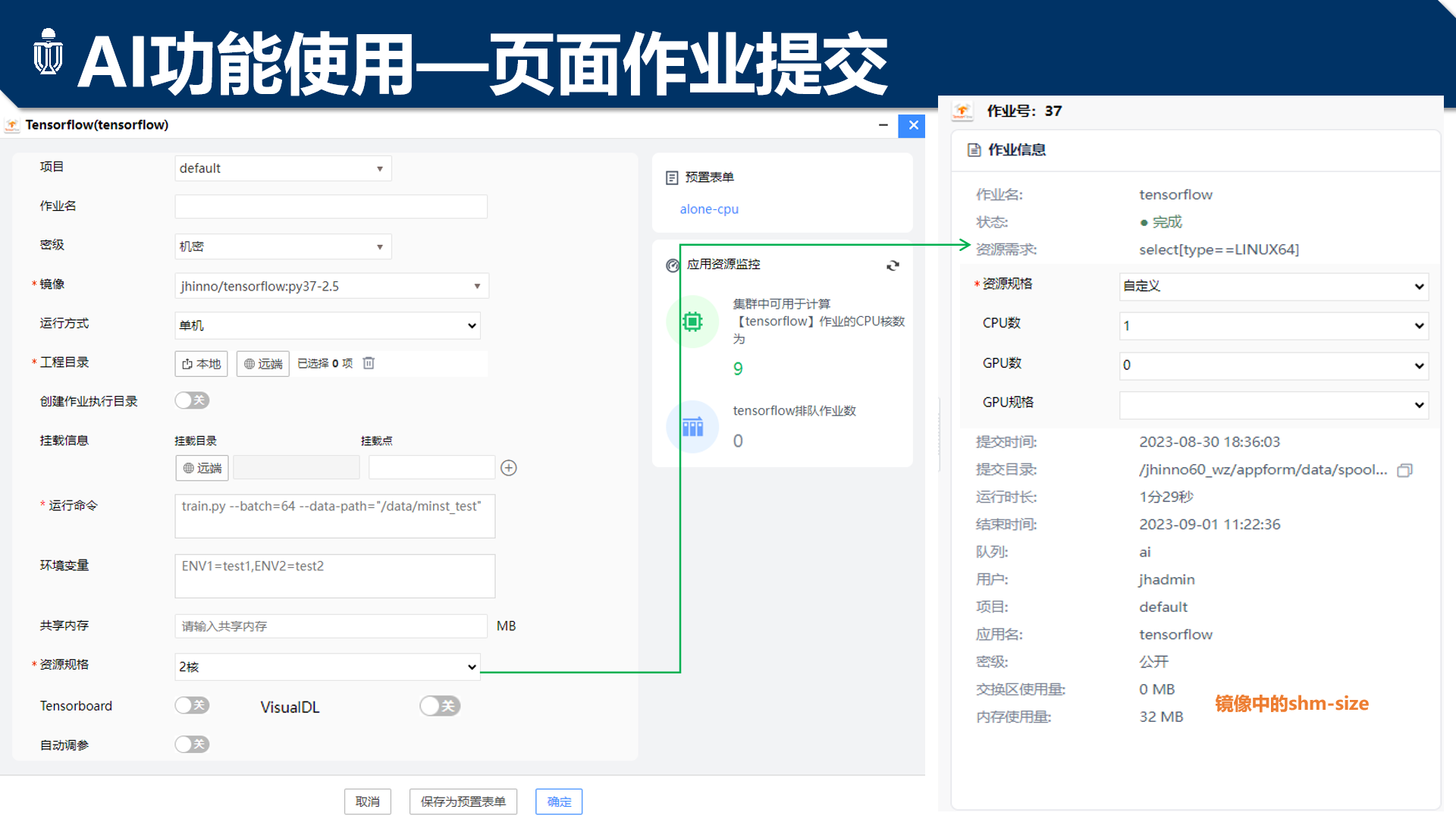1456x819 pixels.
Task: Click the 作业名 input field
Action: click(x=331, y=207)
